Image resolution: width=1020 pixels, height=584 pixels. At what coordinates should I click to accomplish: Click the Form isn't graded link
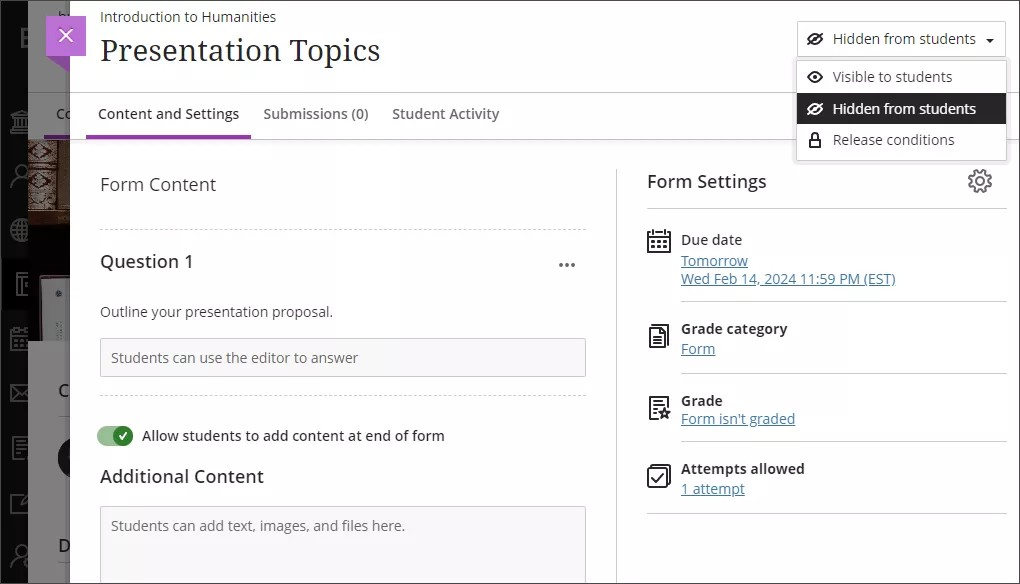point(738,418)
